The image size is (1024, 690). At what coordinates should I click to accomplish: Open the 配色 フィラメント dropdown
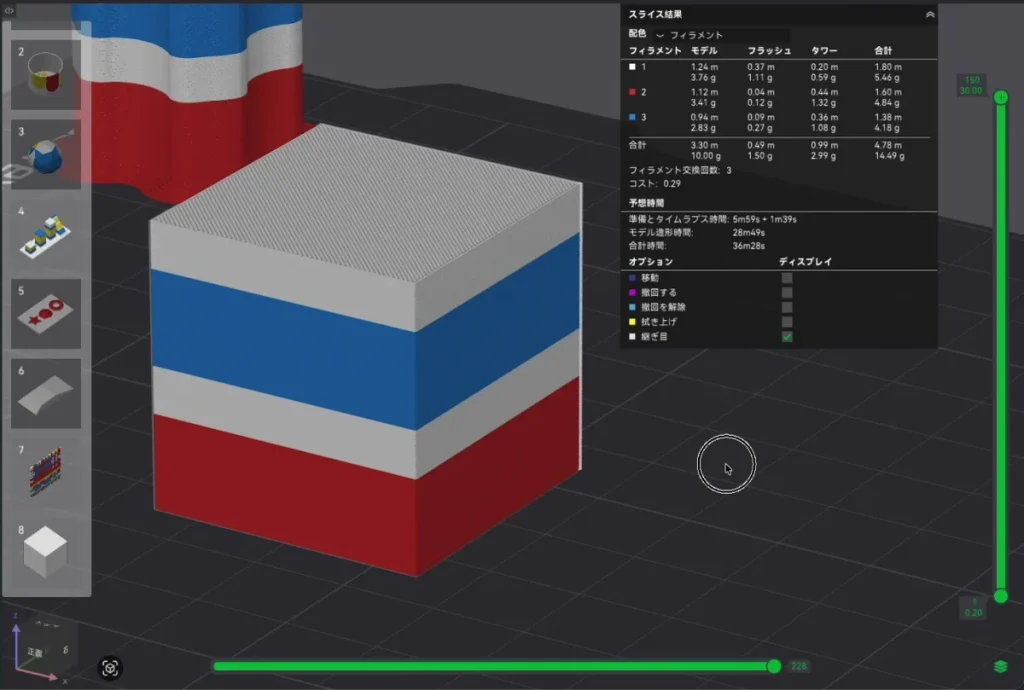coord(722,35)
